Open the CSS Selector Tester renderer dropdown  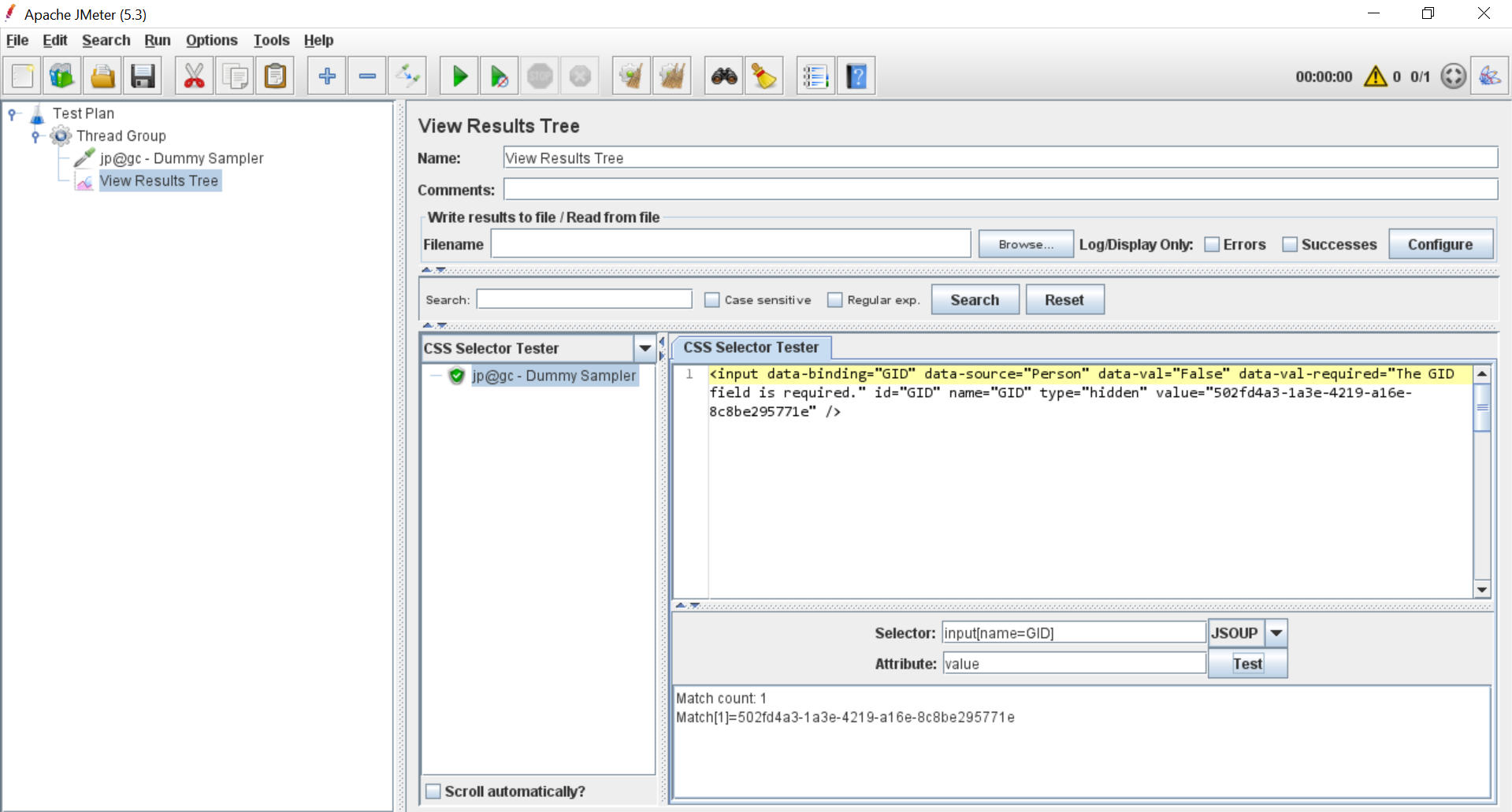(645, 348)
